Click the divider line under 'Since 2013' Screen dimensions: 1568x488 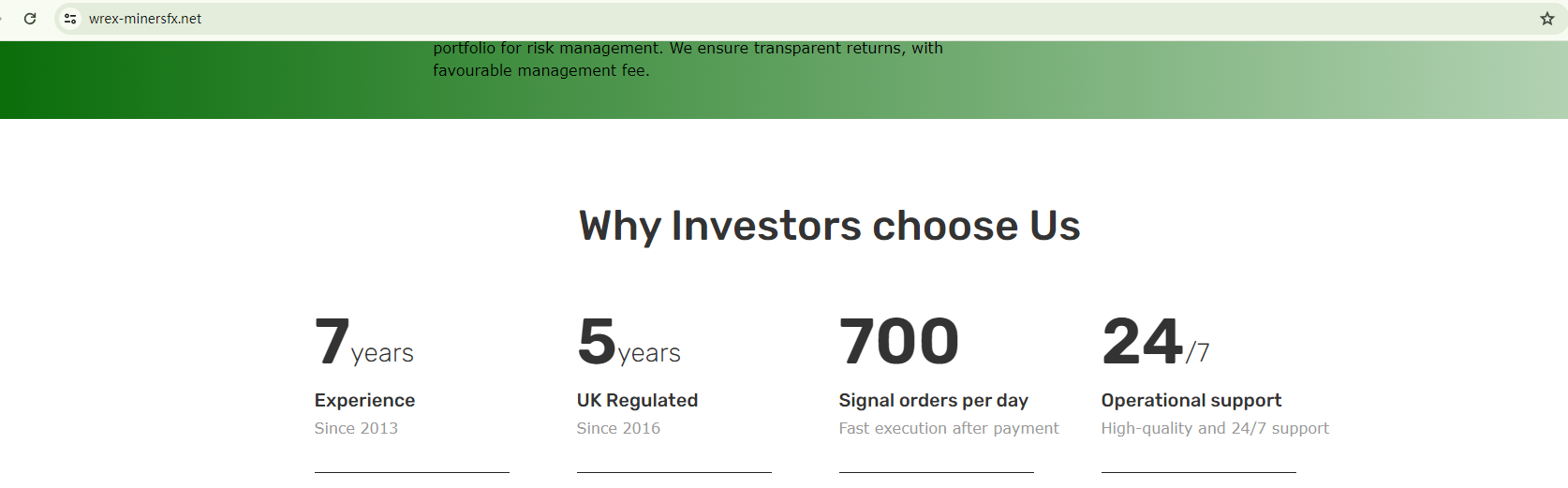412,472
